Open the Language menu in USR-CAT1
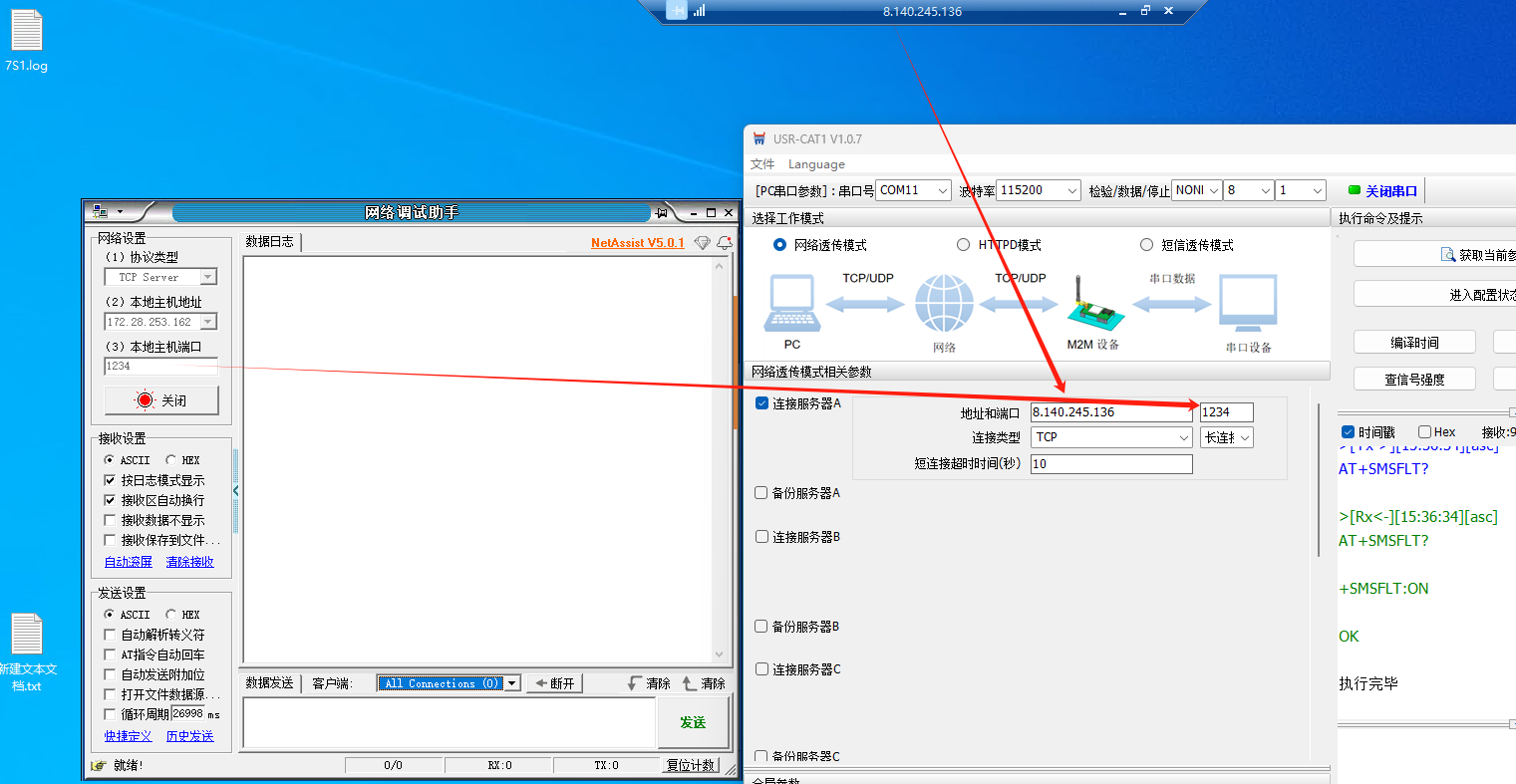Screen dimensions: 1516x784 tap(816, 164)
